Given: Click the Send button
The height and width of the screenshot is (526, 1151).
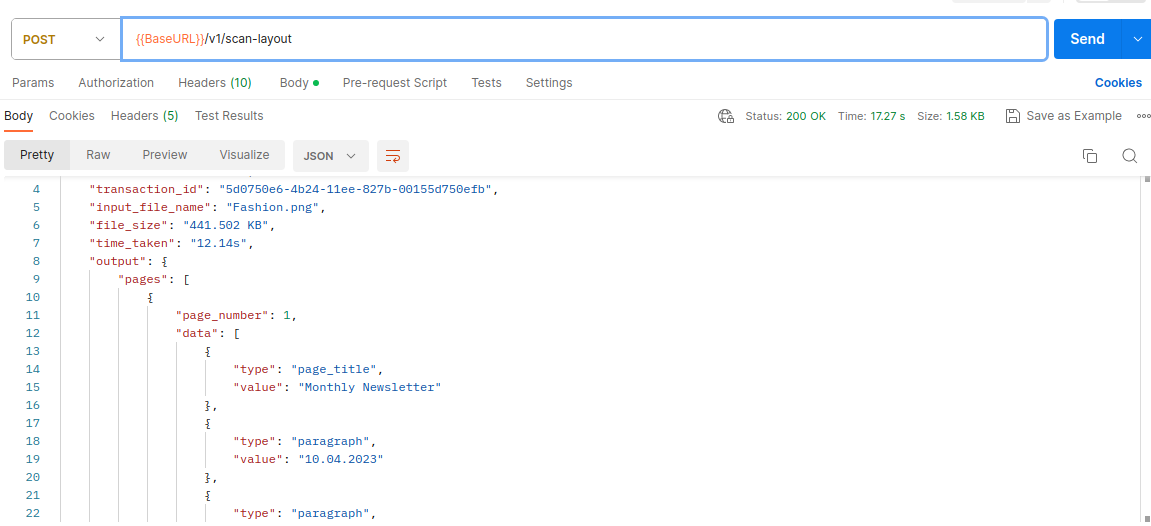Looking at the screenshot, I should click(1088, 40).
